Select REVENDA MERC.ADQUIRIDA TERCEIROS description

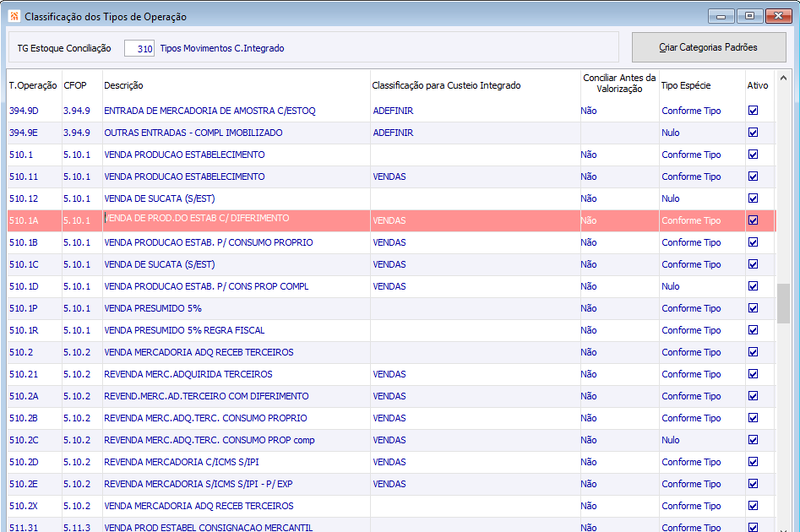(x=188, y=374)
